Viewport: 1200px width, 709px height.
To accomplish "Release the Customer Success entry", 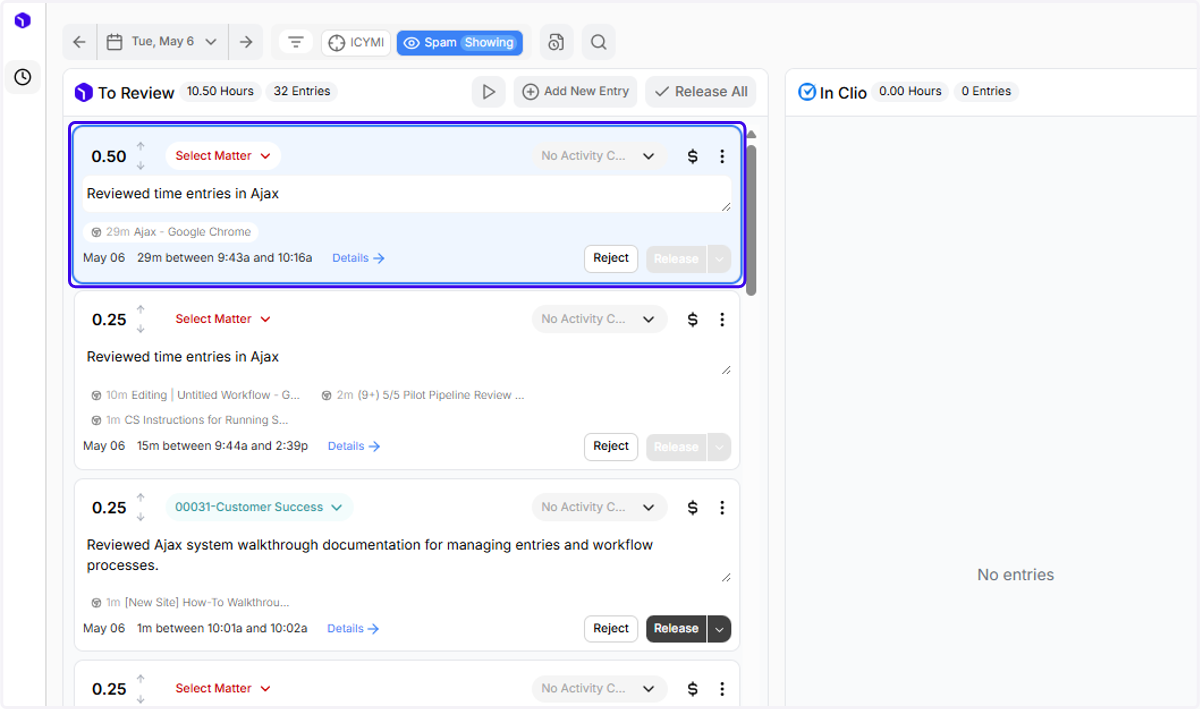I will [676, 629].
